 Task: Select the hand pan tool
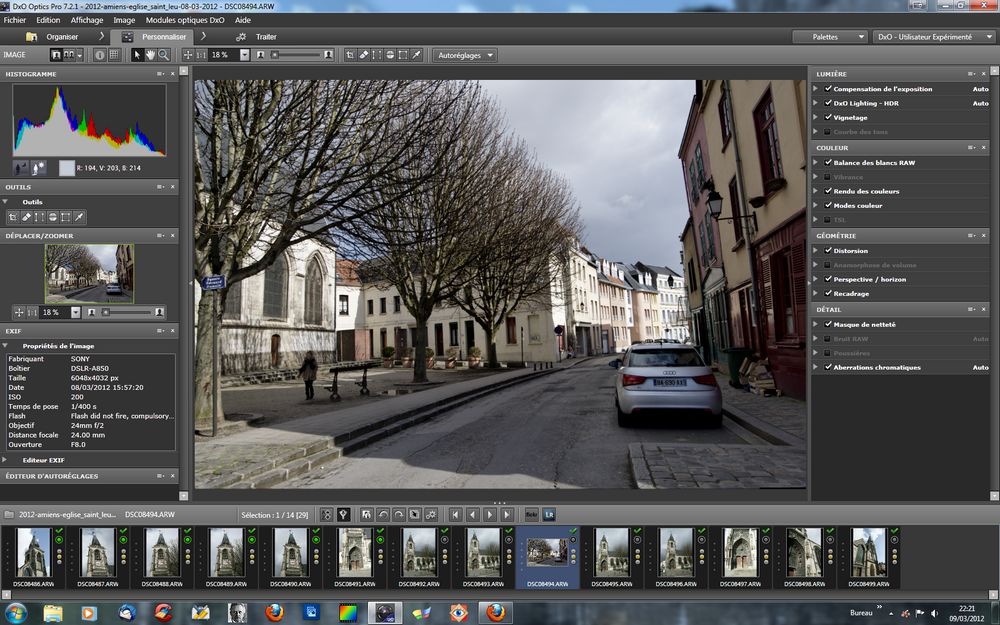[151, 55]
